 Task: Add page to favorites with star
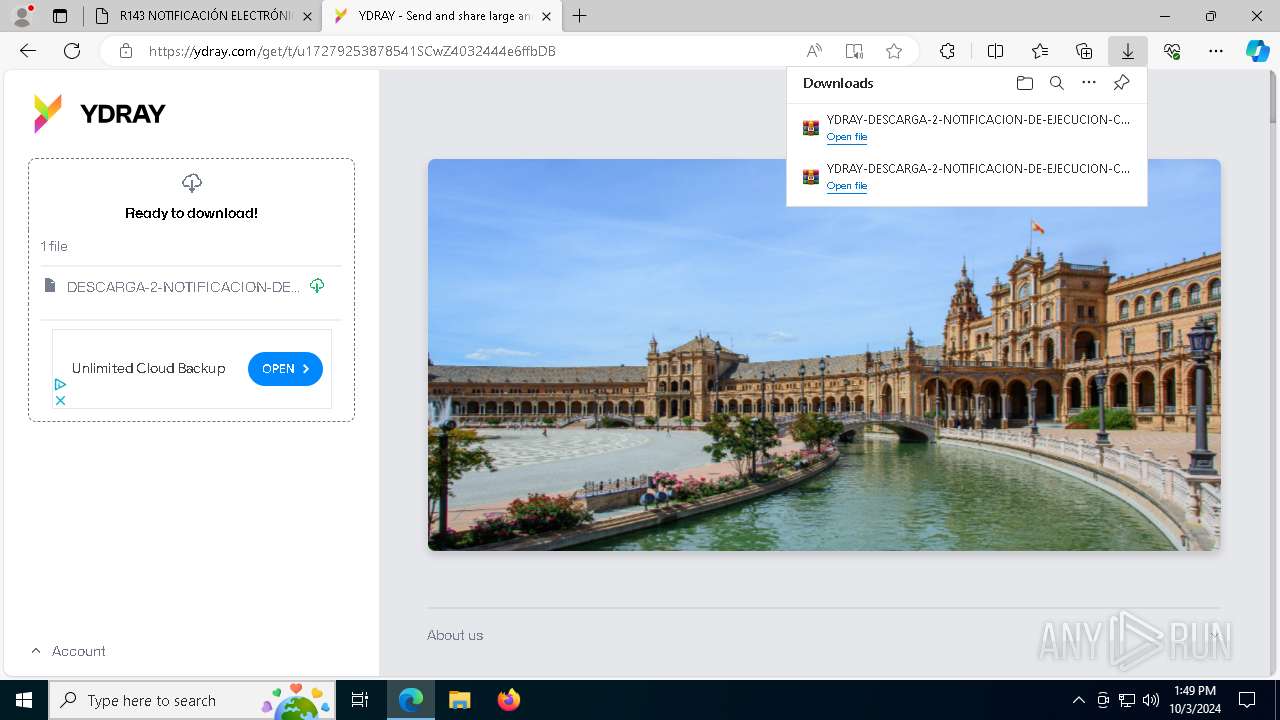pos(894,51)
